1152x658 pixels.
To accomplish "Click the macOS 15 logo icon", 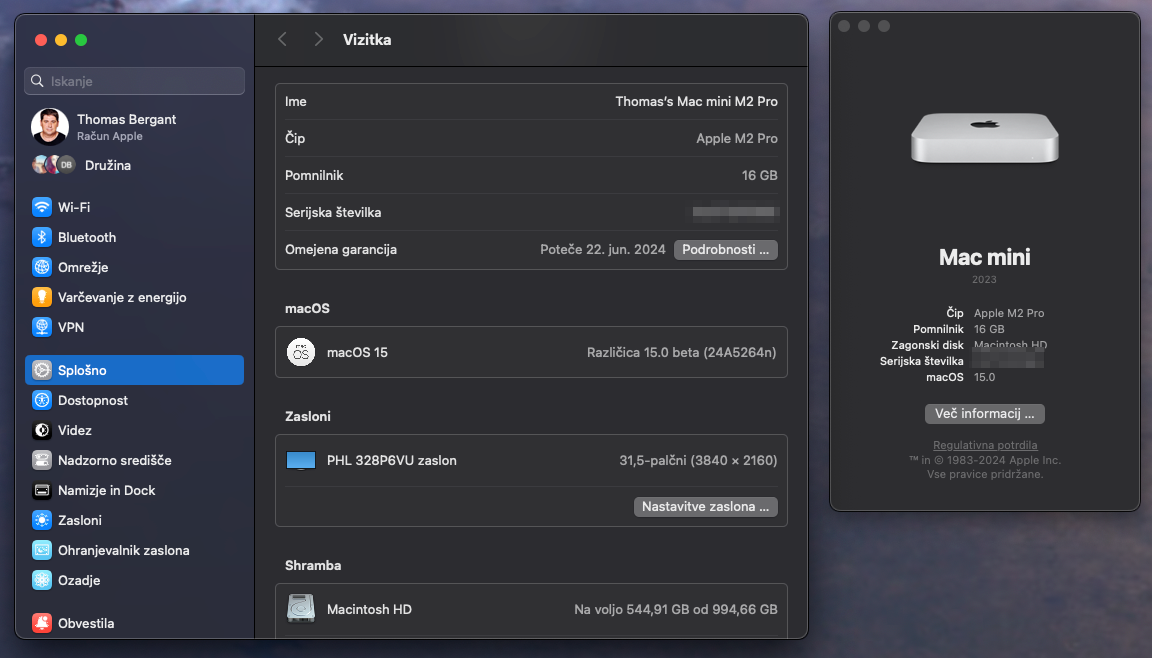I will [301, 352].
